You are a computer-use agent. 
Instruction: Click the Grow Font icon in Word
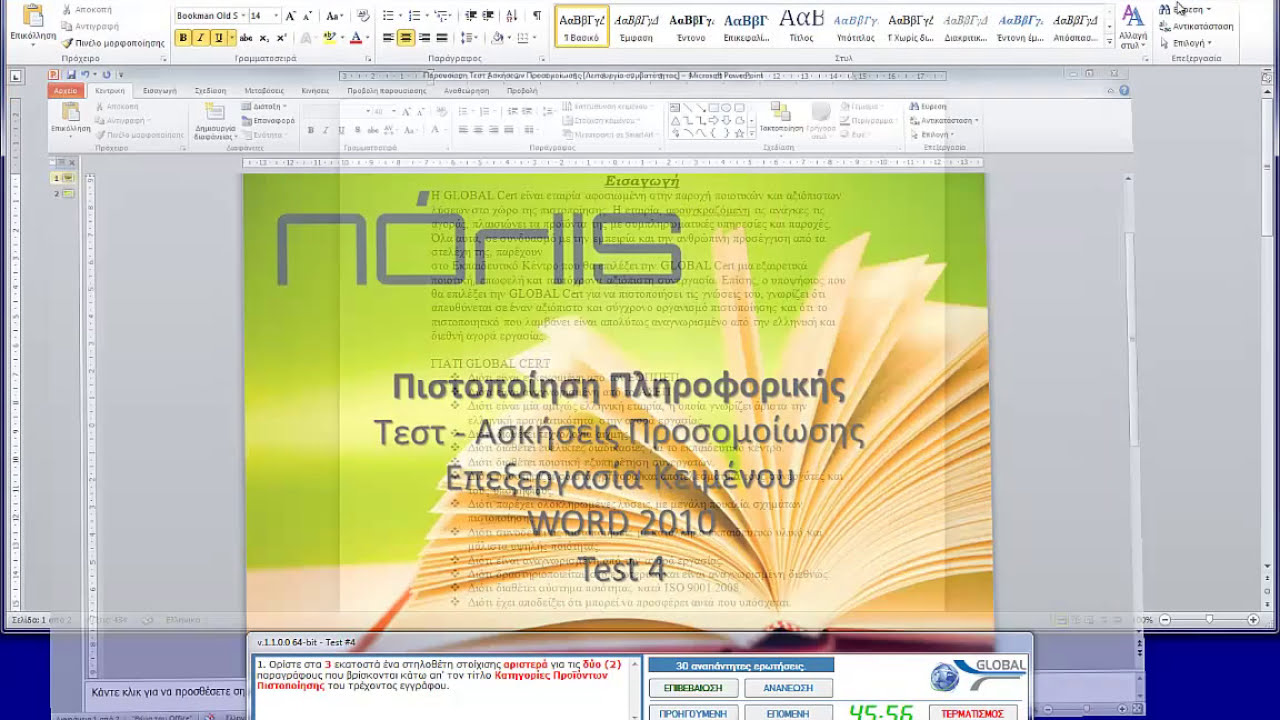(x=291, y=16)
